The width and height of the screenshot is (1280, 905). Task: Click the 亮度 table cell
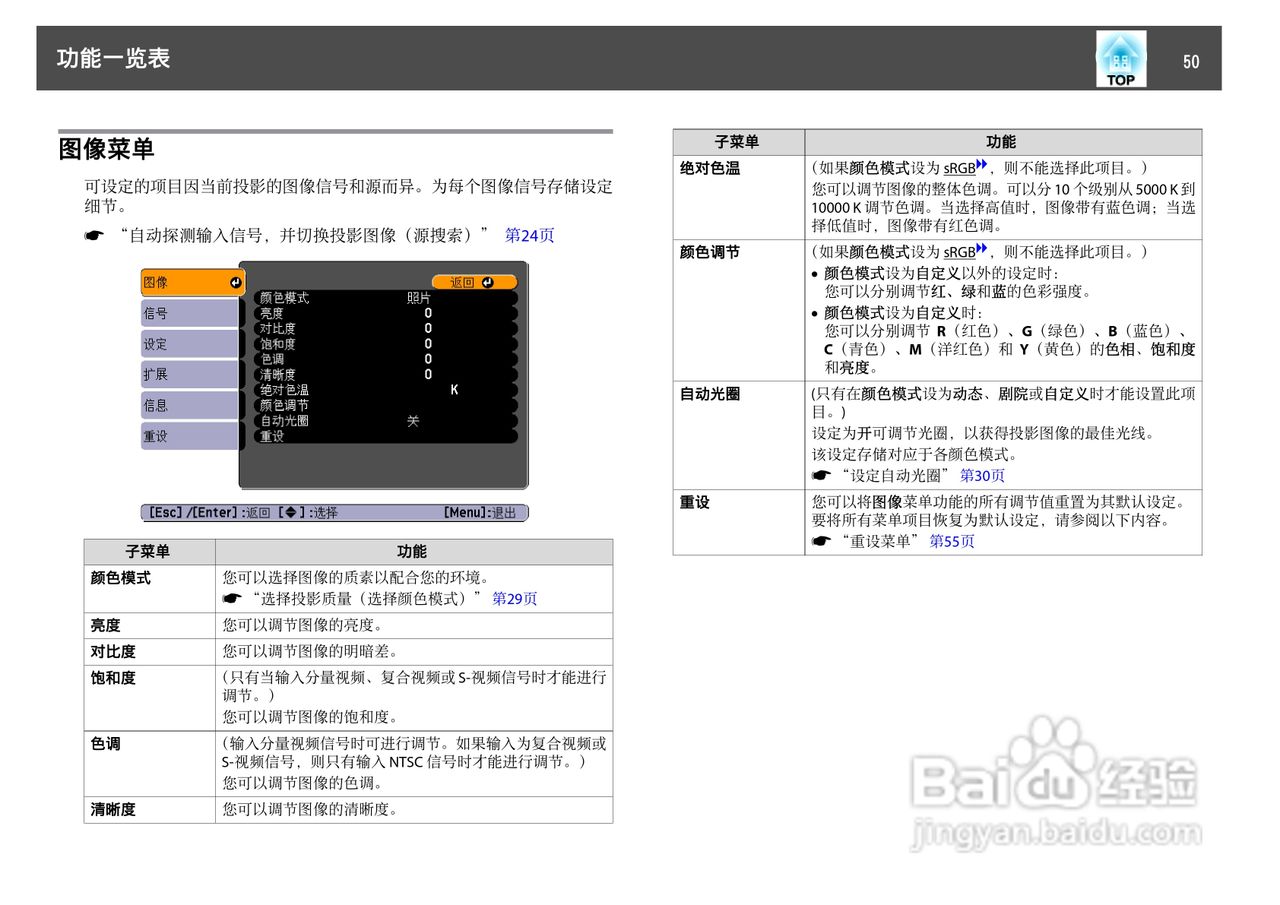[149, 625]
